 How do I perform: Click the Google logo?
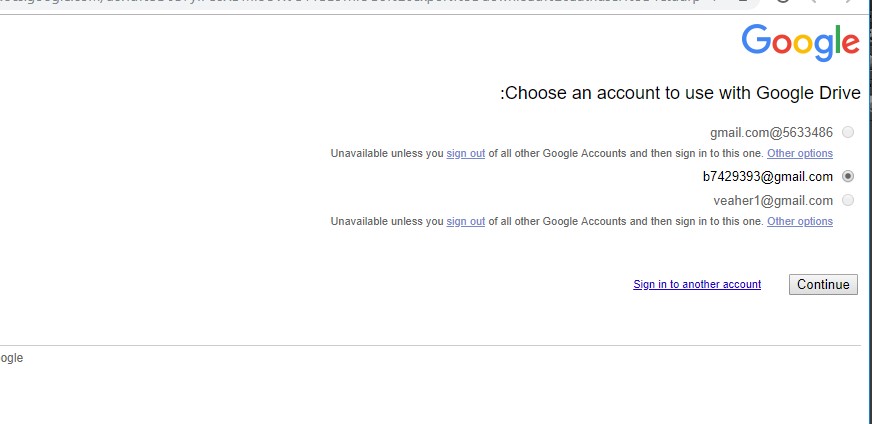click(800, 42)
